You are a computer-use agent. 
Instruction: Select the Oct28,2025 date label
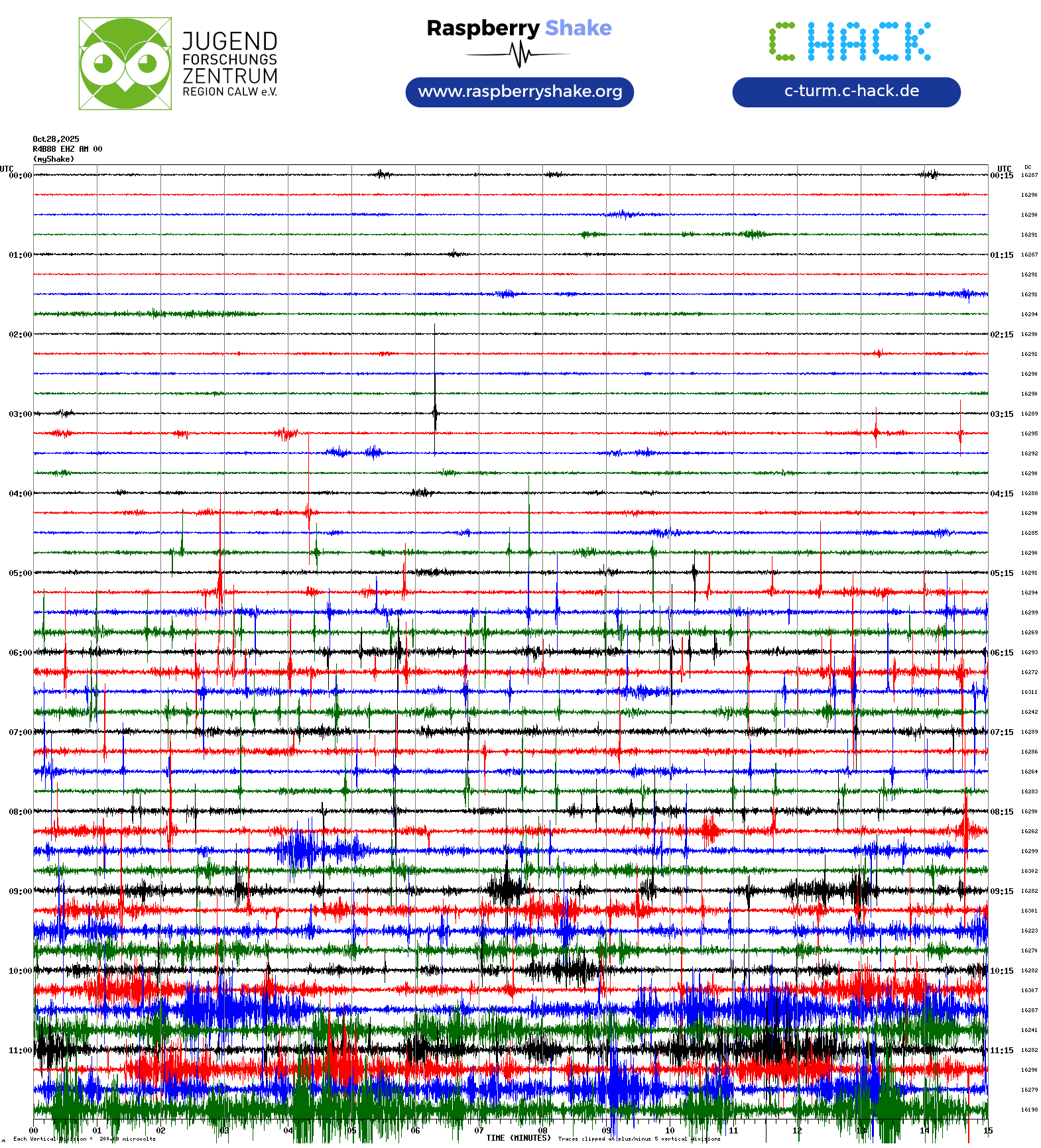pos(56,139)
